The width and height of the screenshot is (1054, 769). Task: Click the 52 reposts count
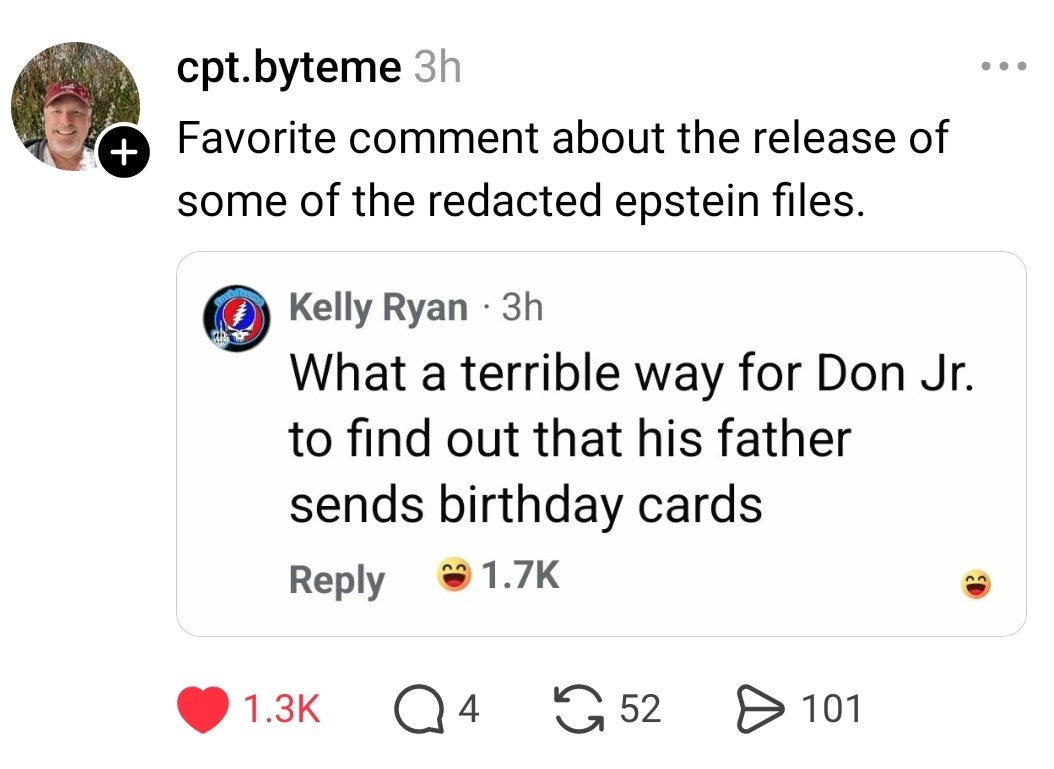point(640,709)
